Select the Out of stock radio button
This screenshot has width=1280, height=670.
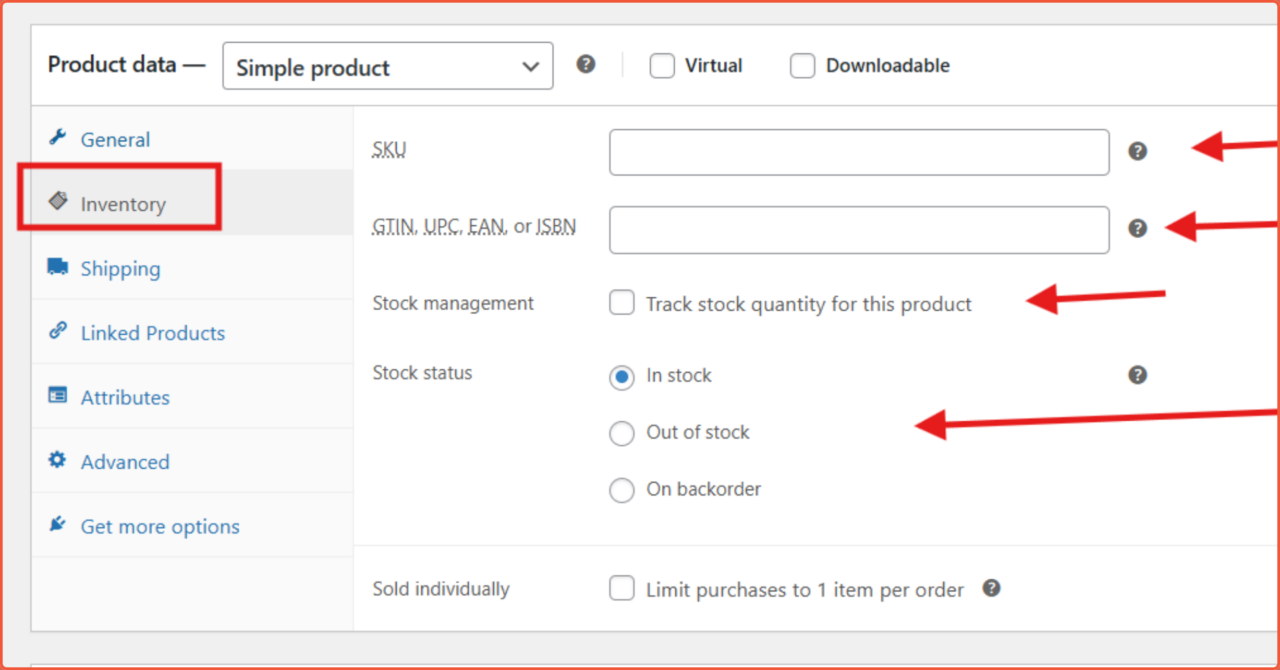coord(621,433)
